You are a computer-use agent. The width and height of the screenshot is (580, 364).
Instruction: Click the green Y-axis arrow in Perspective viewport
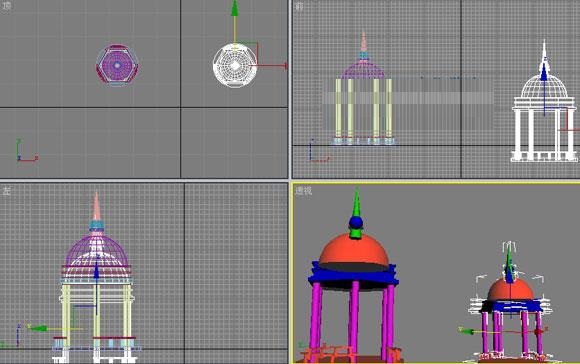coord(467,331)
